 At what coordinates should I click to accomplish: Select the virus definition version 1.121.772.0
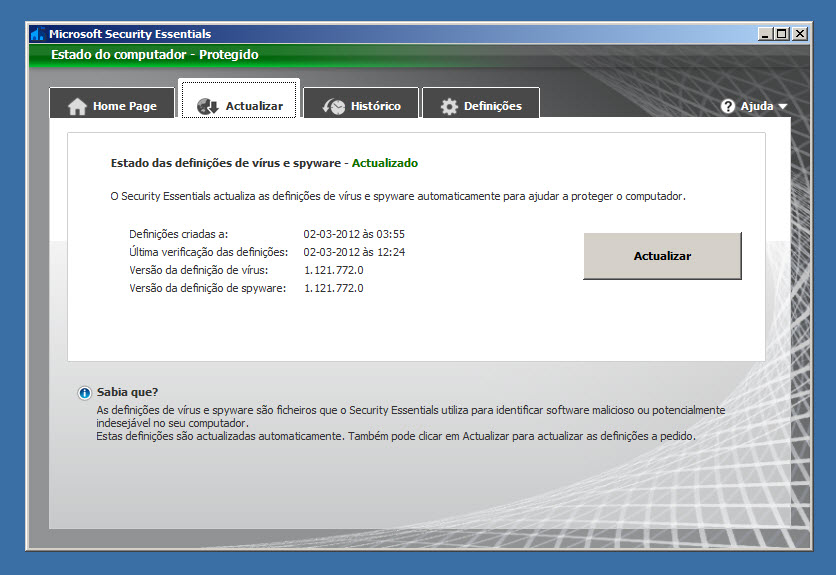click(x=334, y=270)
